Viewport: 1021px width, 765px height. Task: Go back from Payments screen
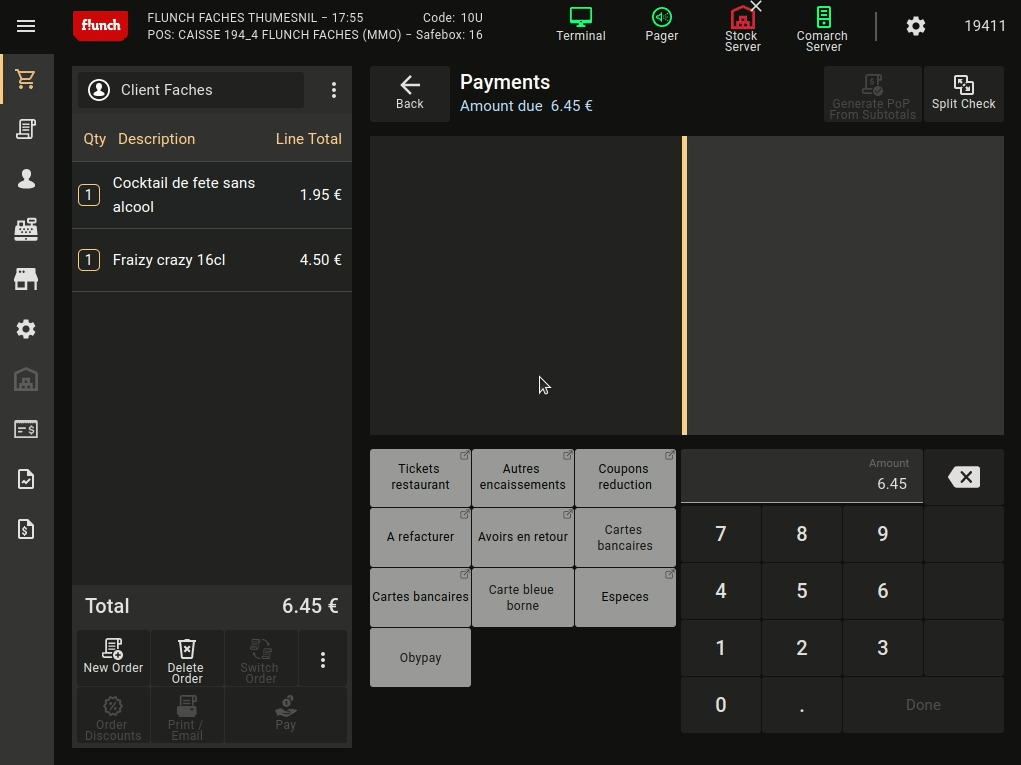pos(410,93)
